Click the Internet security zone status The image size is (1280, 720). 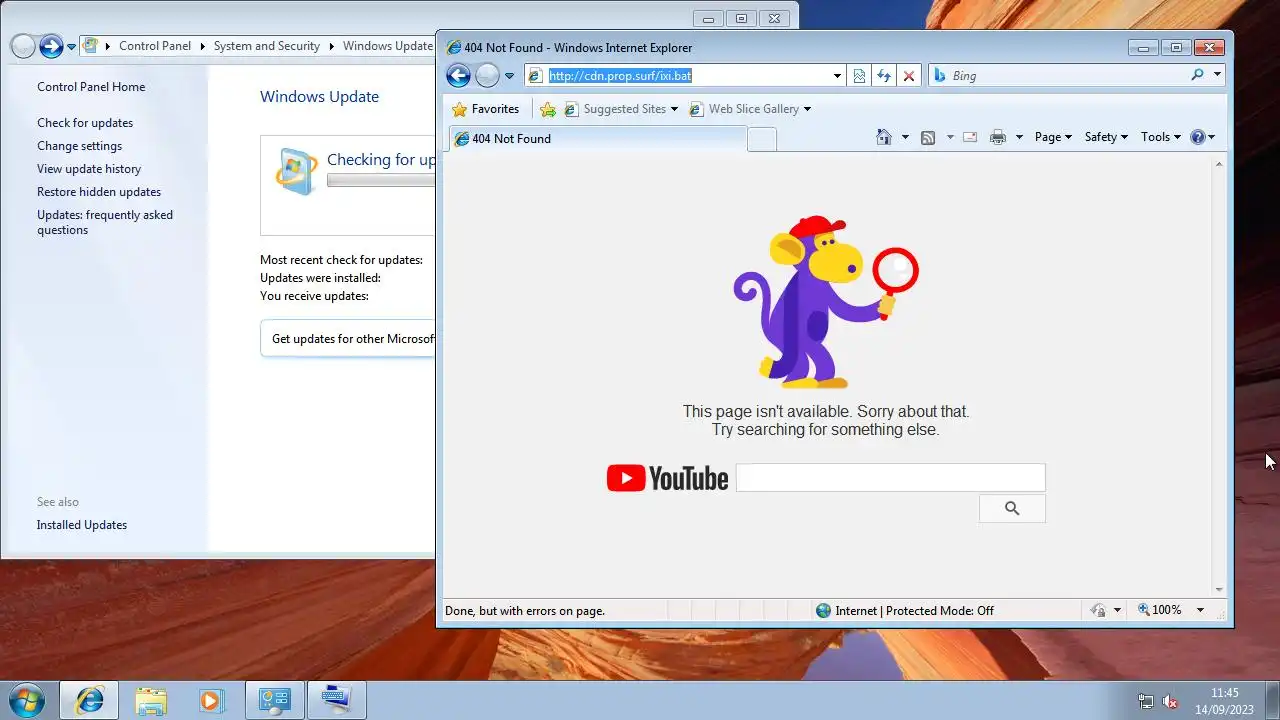[905, 610]
